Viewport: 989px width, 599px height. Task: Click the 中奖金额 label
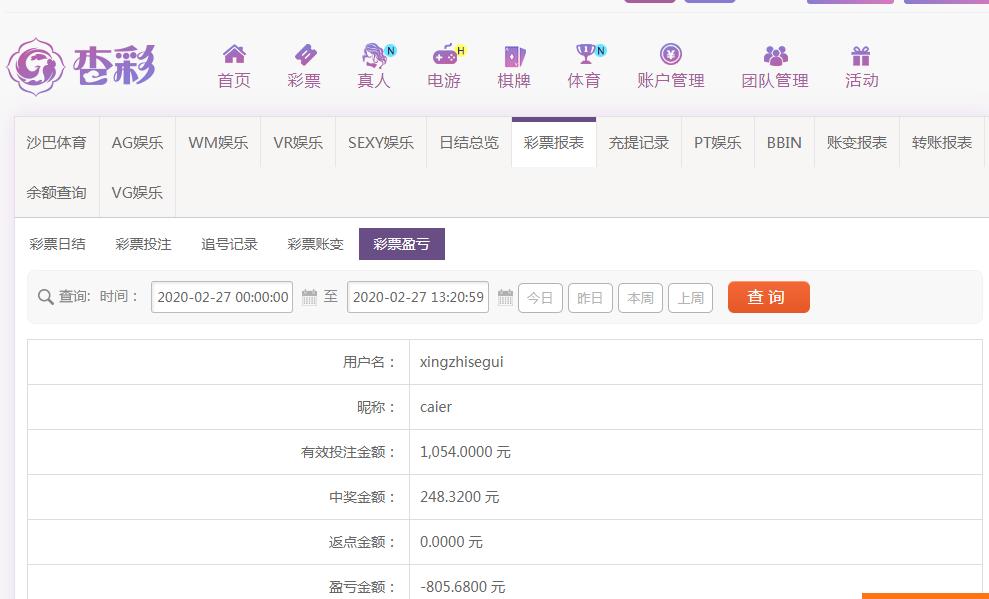(363, 497)
